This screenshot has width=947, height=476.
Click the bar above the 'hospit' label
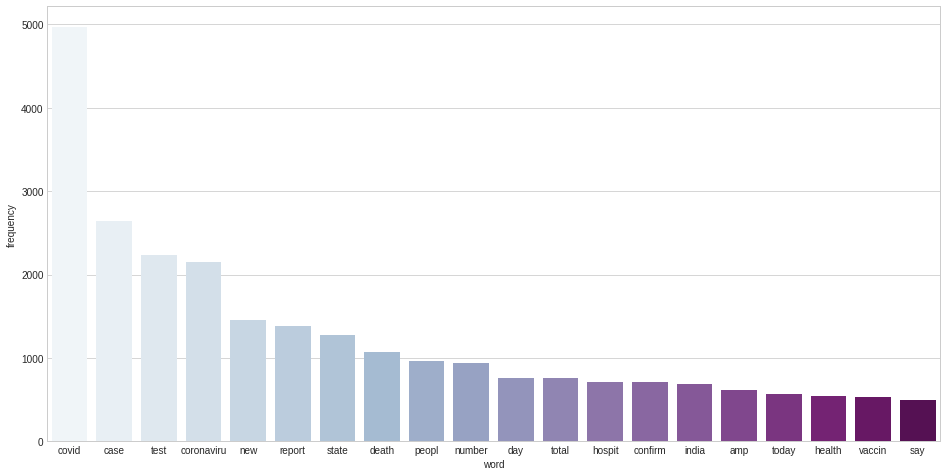click(x=605, y=412)
